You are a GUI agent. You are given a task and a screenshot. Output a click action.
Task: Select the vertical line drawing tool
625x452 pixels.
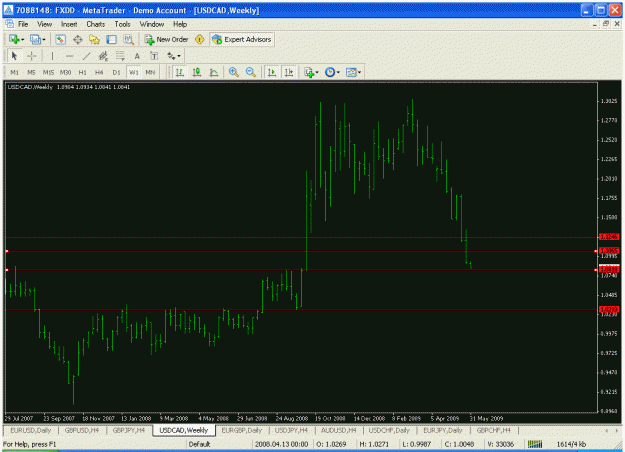click(52, 56)
